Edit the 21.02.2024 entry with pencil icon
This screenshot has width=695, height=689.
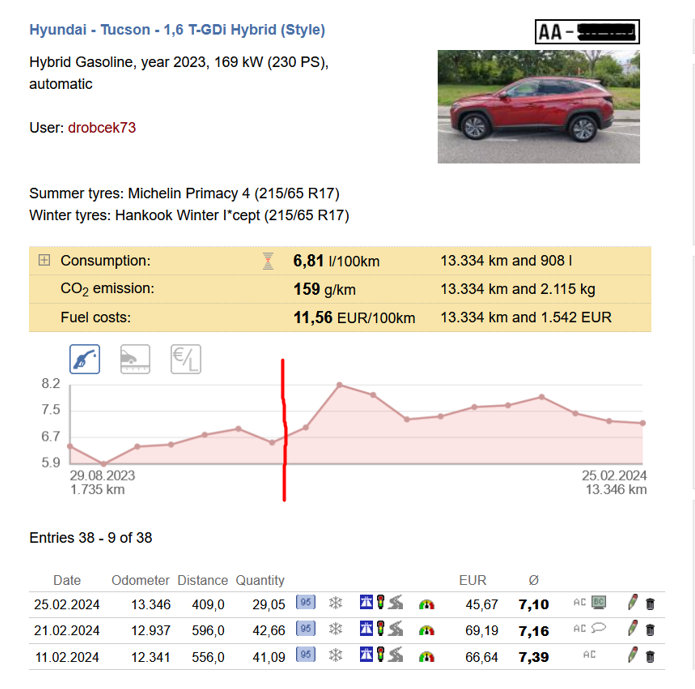(633, 629)
